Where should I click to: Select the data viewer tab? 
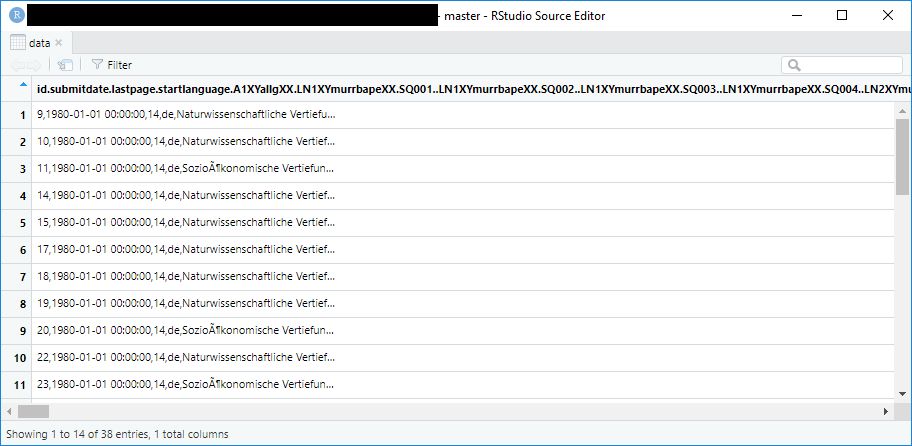(x=37, y=43)
